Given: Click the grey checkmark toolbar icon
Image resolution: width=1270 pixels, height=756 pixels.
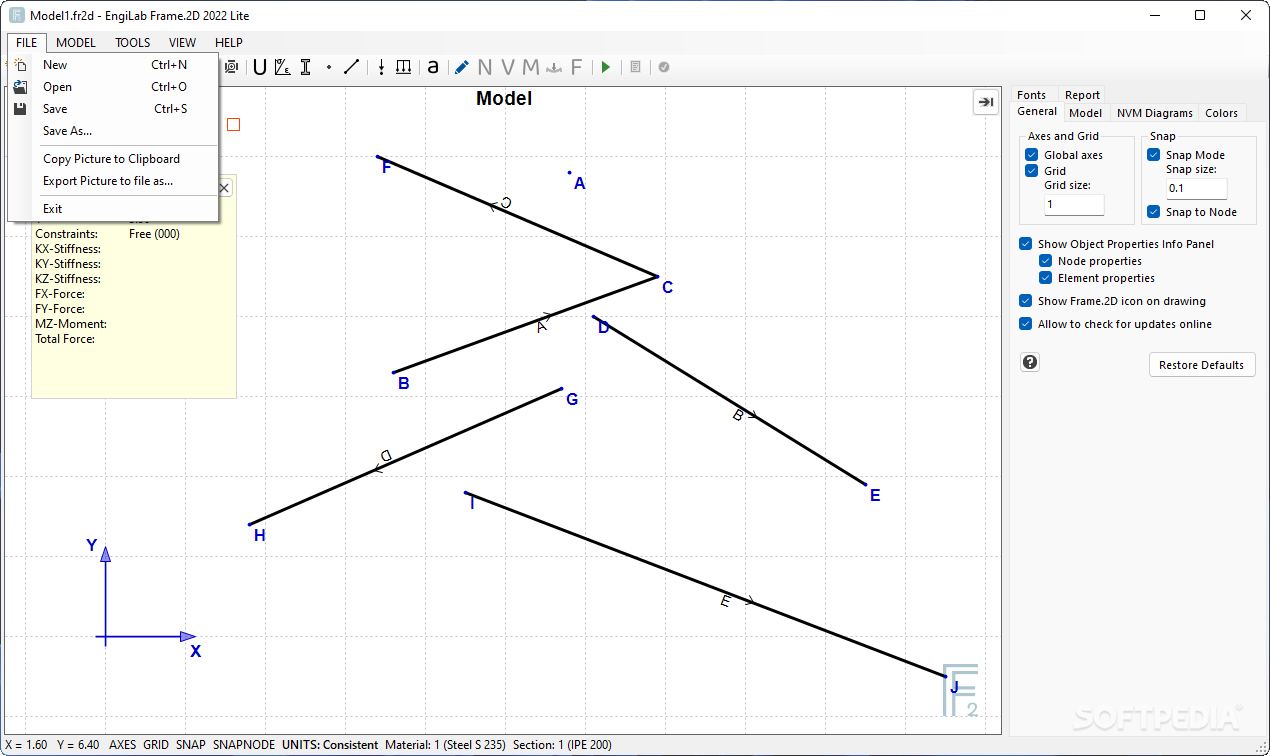Looking at the screenshot, I should pos(664,67).
